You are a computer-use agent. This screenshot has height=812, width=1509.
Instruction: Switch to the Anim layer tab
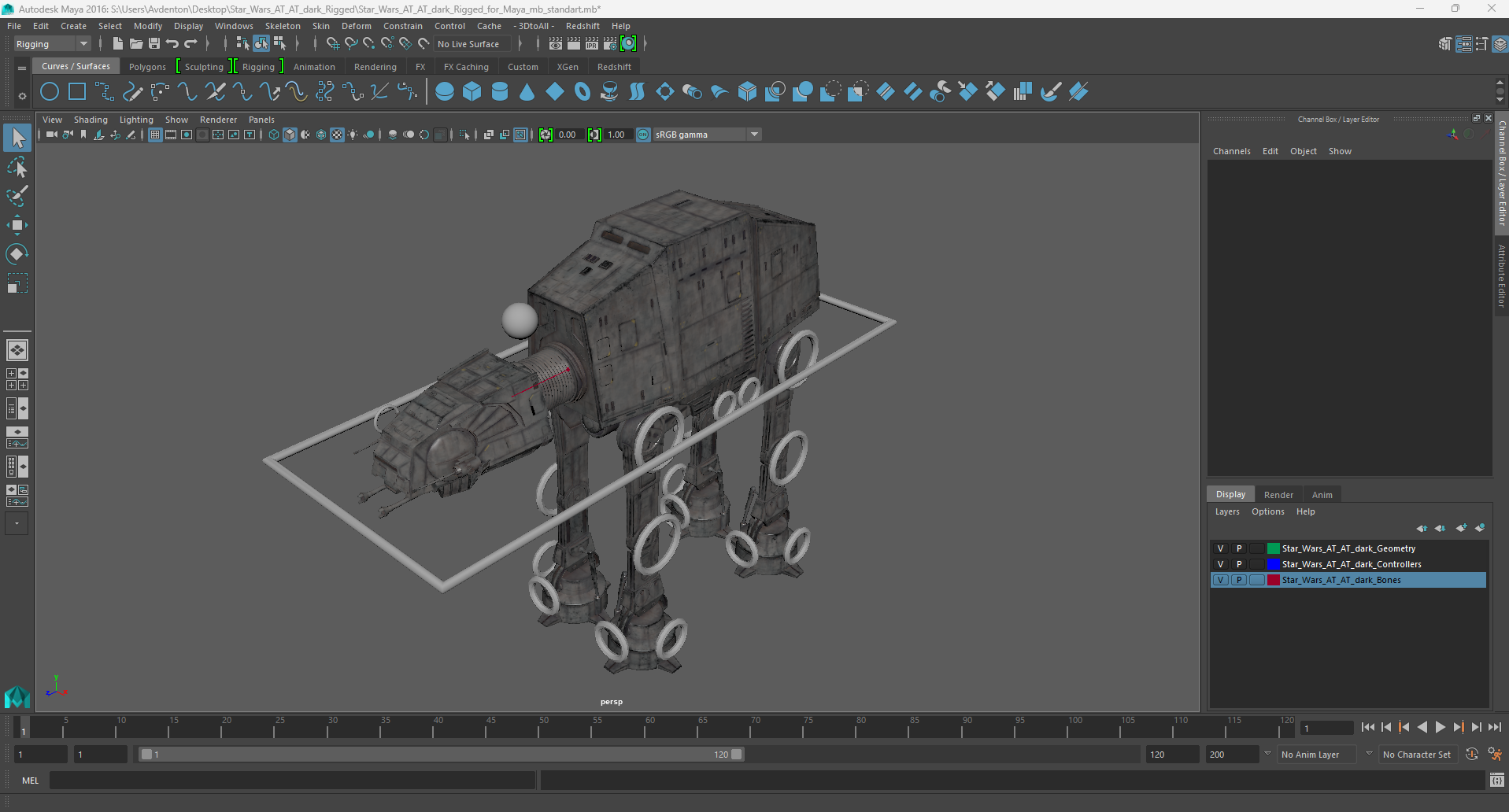click(x=1322, y=495)
